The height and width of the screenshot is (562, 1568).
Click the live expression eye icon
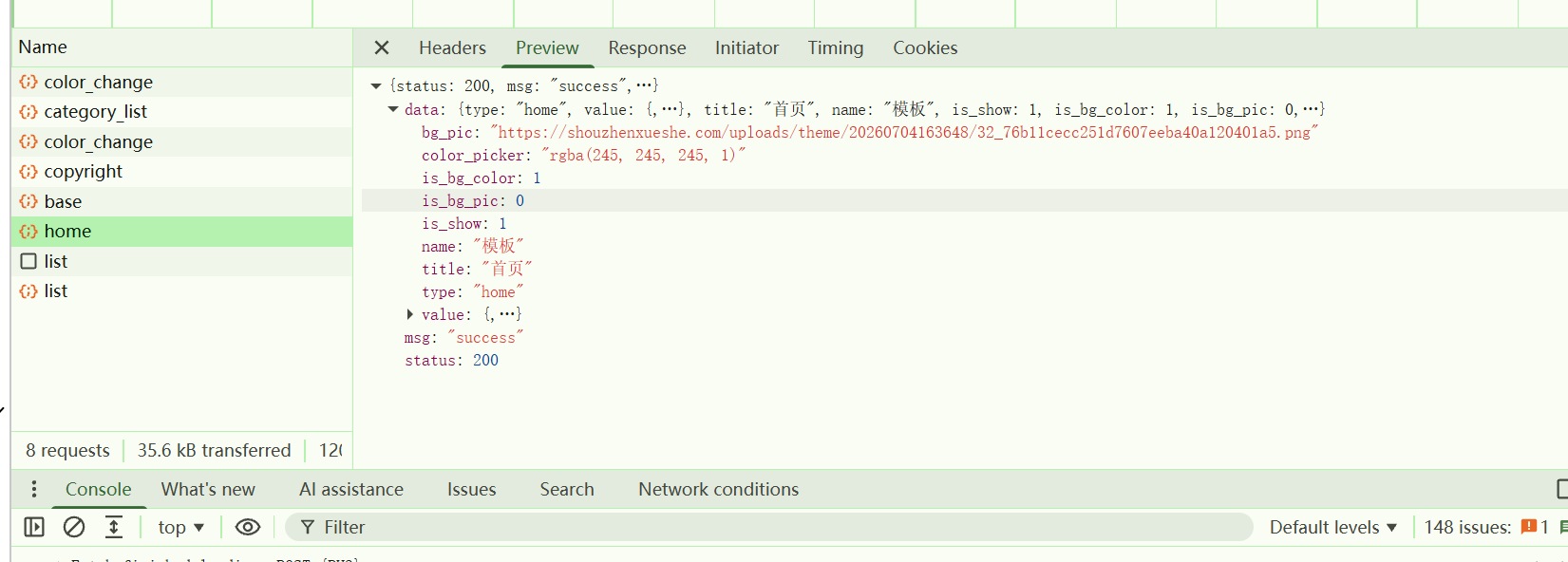click(248, 527)
